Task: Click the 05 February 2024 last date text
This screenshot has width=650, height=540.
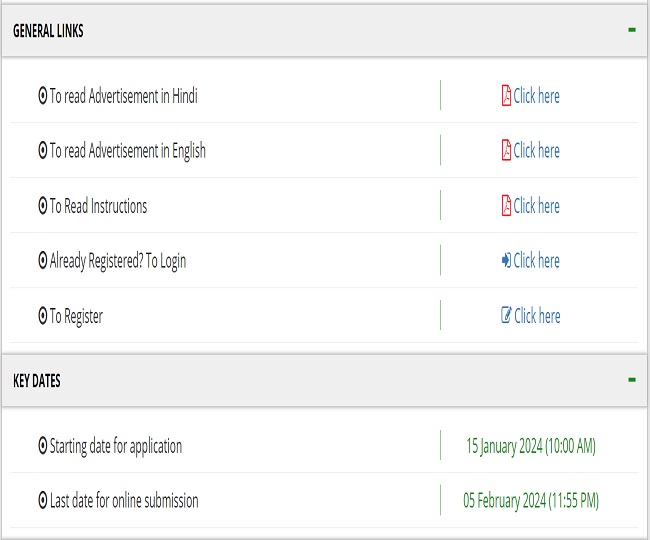Action: 530,501
